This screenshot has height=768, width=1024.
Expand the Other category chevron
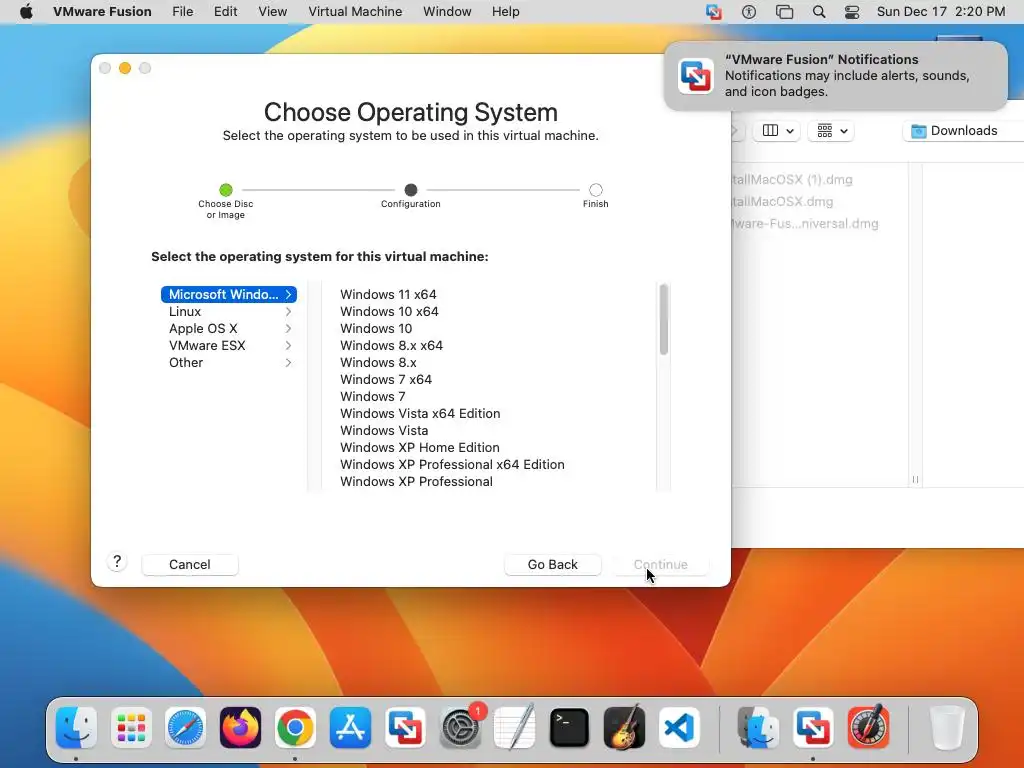[288, 362]
